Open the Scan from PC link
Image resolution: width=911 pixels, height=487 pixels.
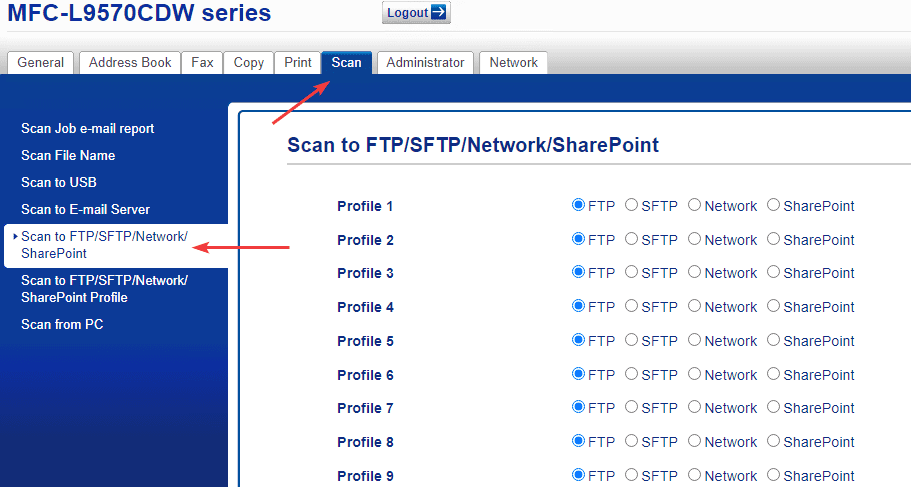(x=62, y=324)
